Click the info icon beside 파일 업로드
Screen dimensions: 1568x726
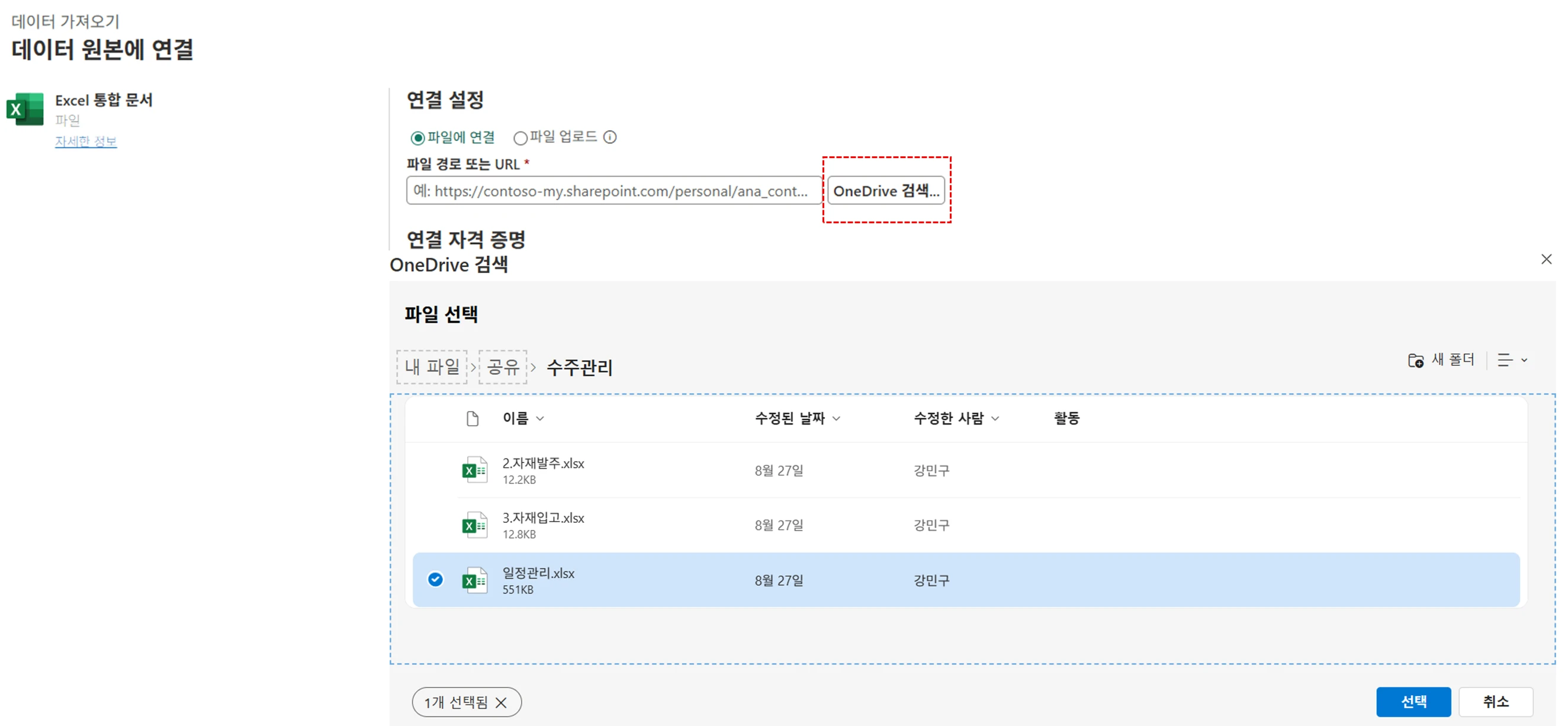click(x=610, y=137)
